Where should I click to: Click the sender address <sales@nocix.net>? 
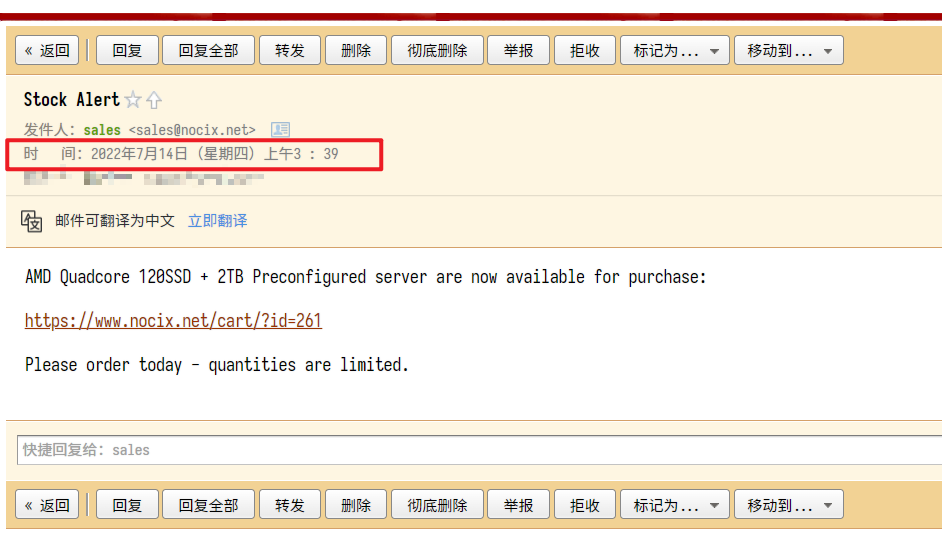click(x=192, y=130)
